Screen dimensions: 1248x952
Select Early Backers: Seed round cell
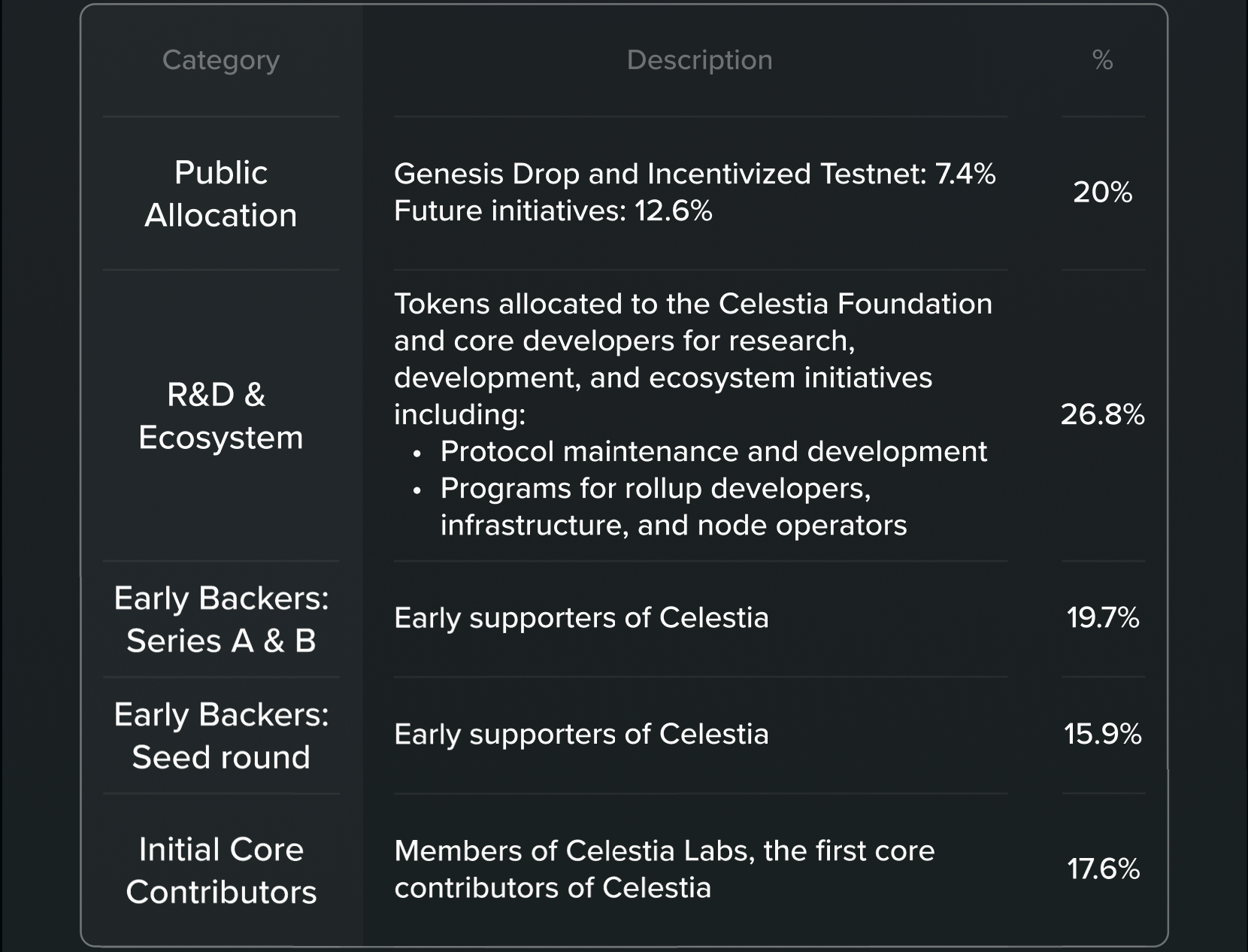pyautogui.click(x=221, y=735)
